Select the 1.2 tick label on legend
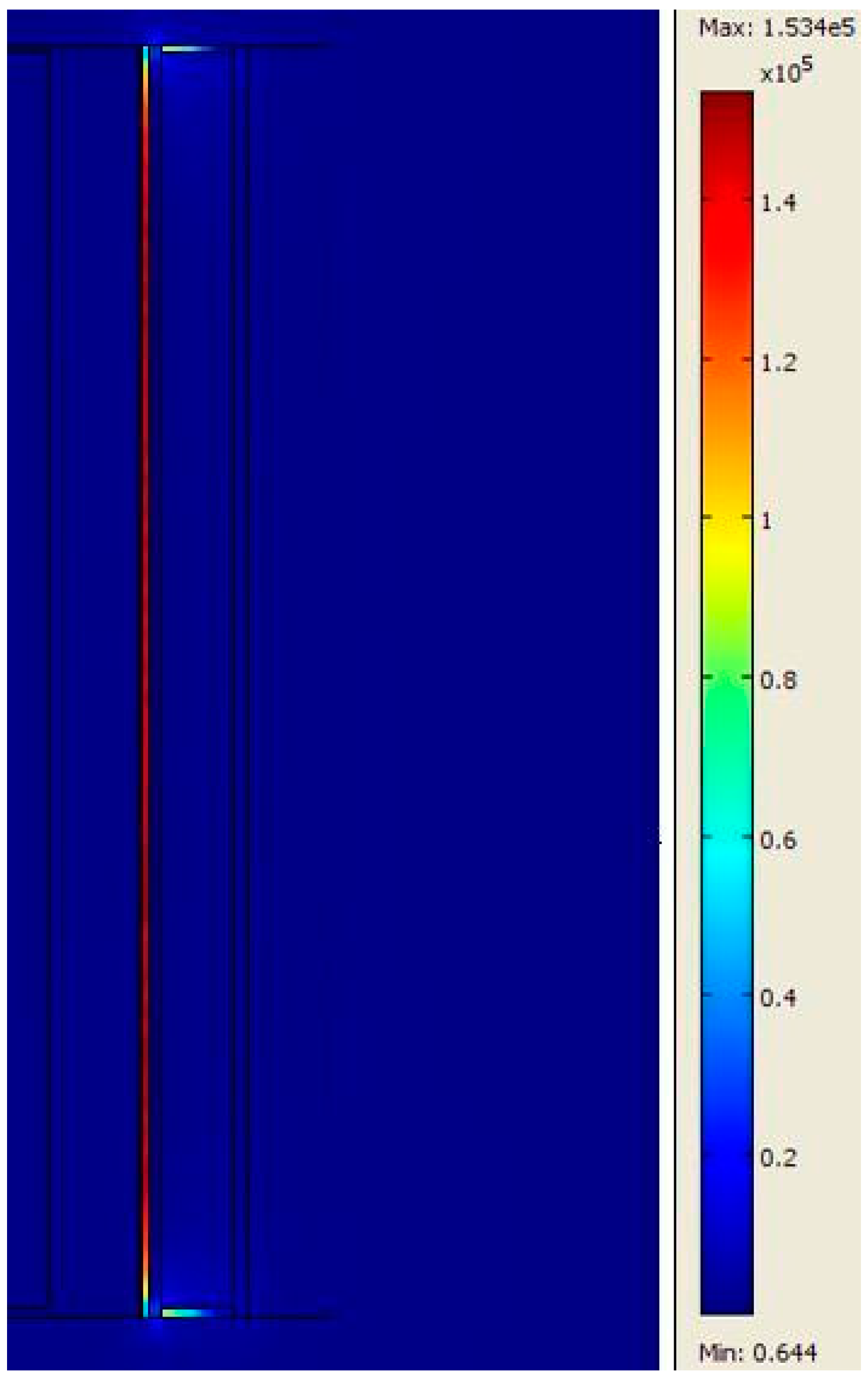Screen dimensions: 868x1382 [778, 363]
